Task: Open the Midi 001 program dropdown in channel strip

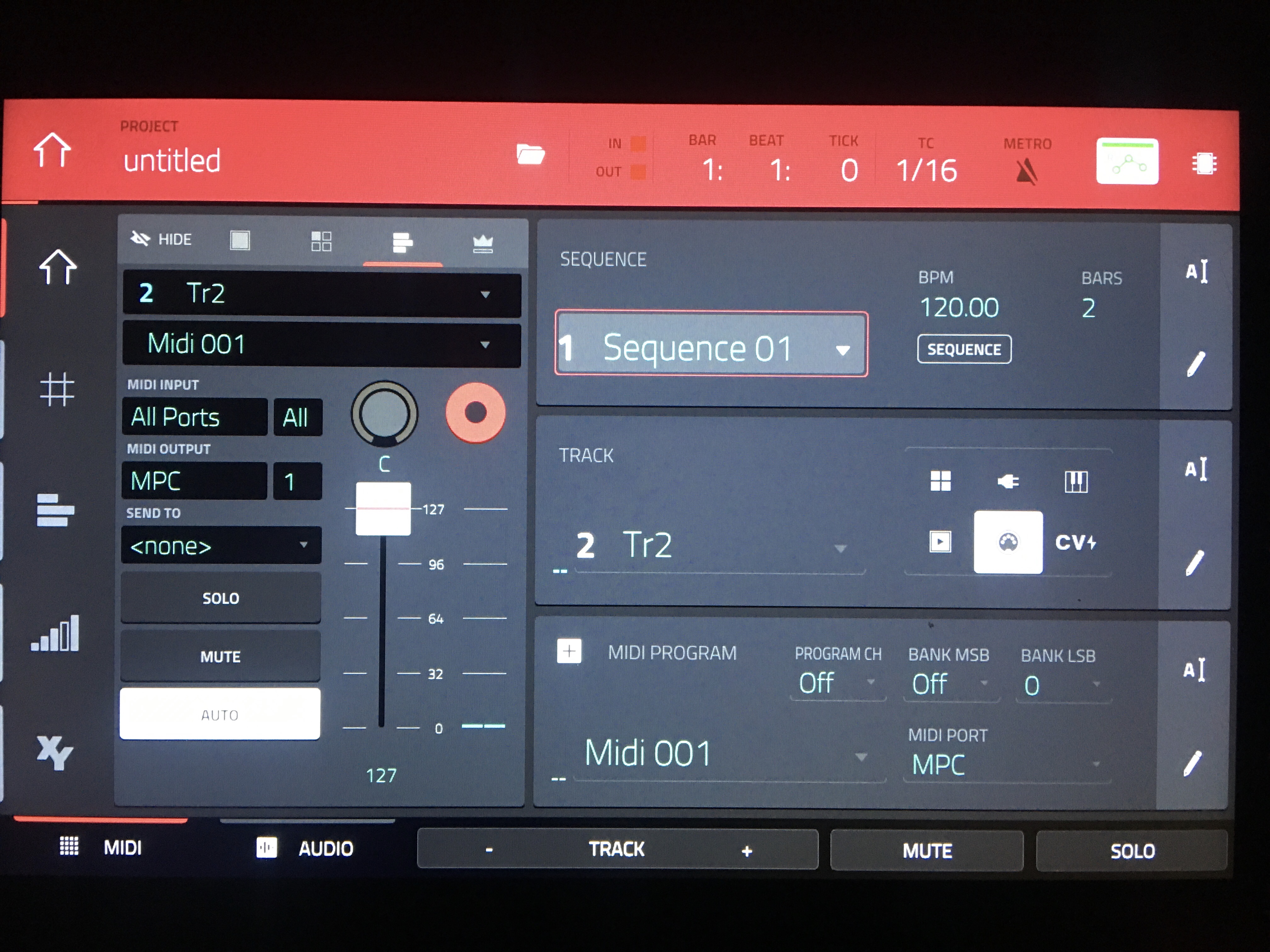Action: [322, 344]
